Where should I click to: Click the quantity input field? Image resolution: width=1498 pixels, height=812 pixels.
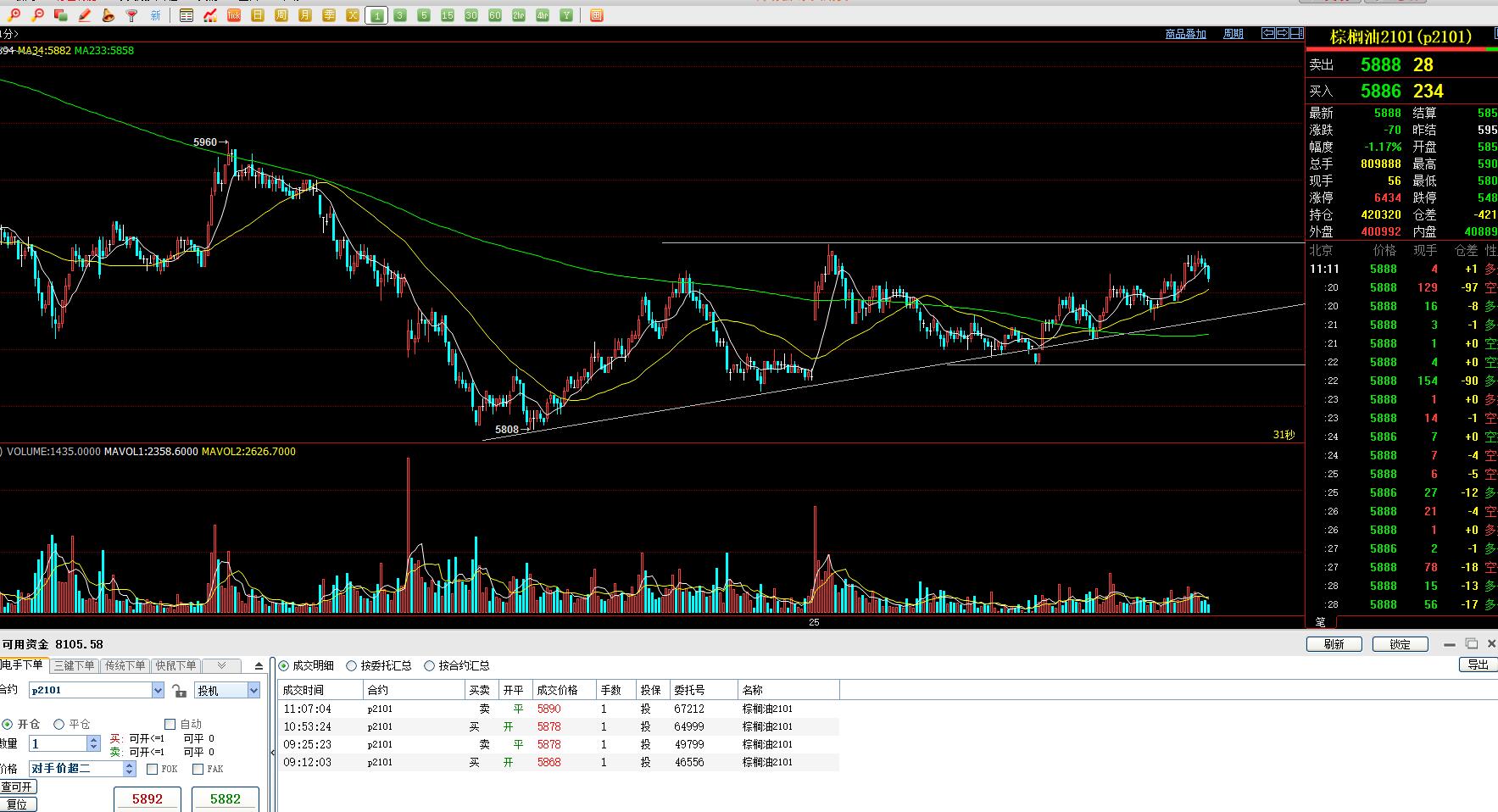click(58, 743)
